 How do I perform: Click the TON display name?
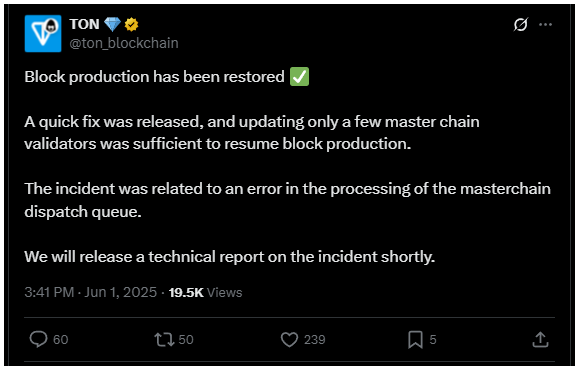pos(85,24)
